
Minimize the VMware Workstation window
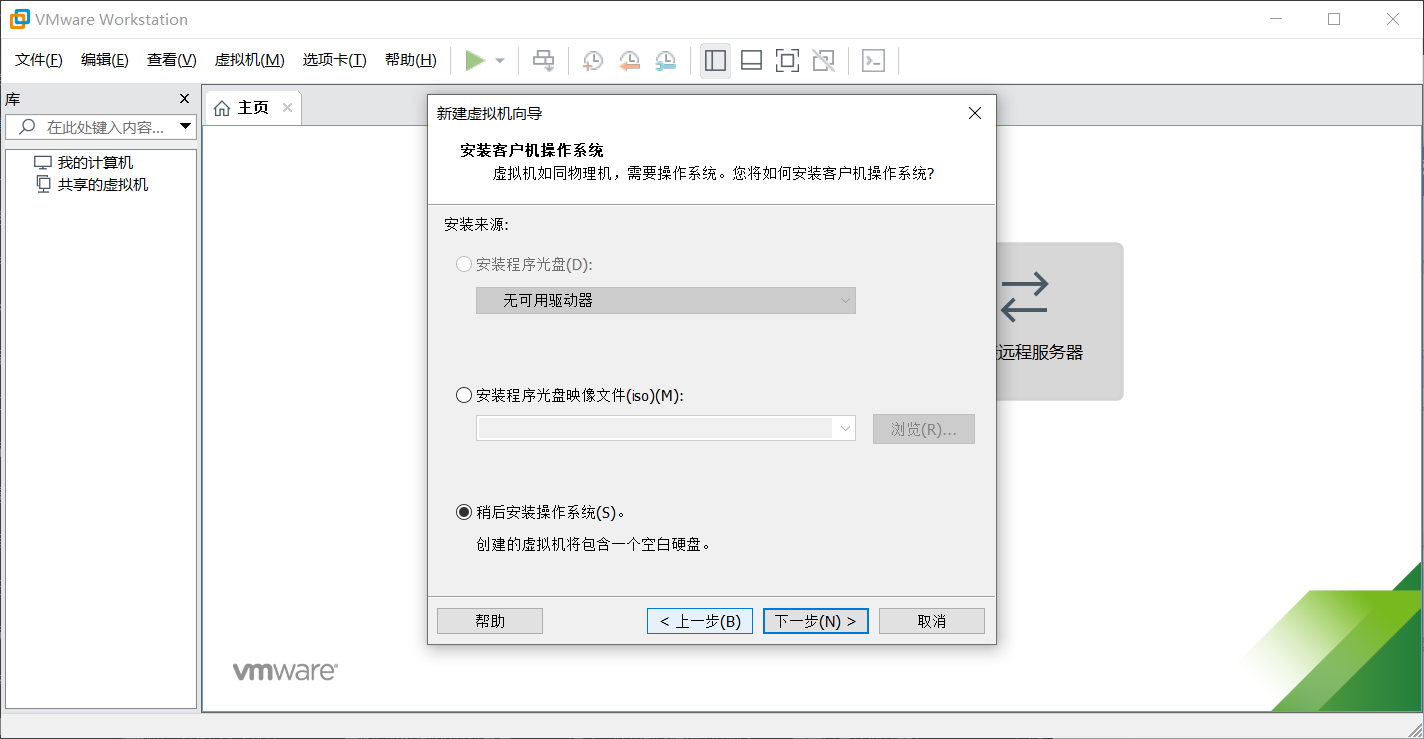pos(1276,19)
